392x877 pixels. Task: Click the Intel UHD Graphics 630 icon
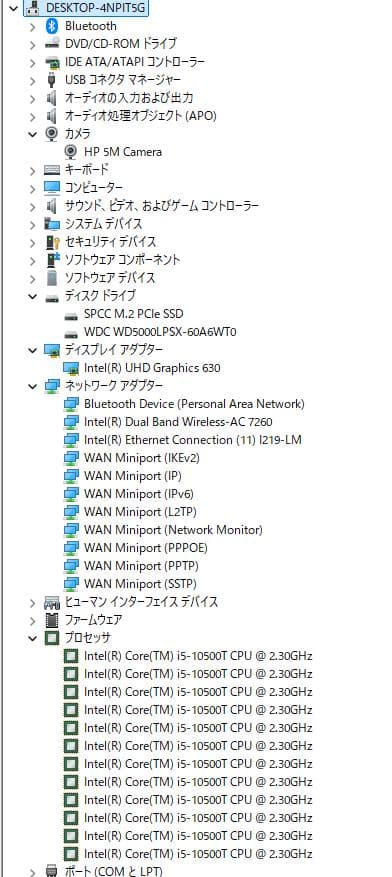pyautogui.click(x=71, y=368)
